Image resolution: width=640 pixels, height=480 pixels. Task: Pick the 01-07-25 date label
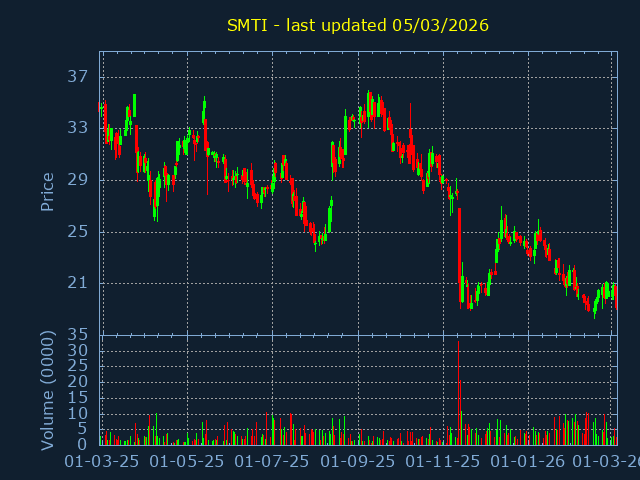tap(272, 462)
